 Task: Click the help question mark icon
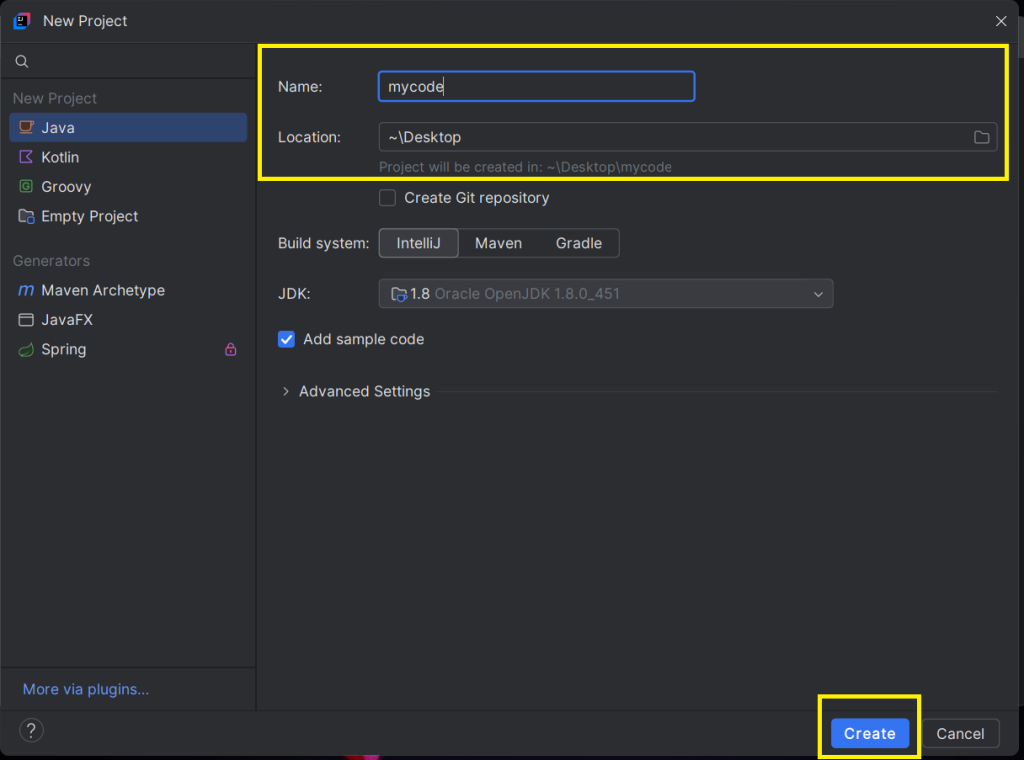(x=30, y=730)
